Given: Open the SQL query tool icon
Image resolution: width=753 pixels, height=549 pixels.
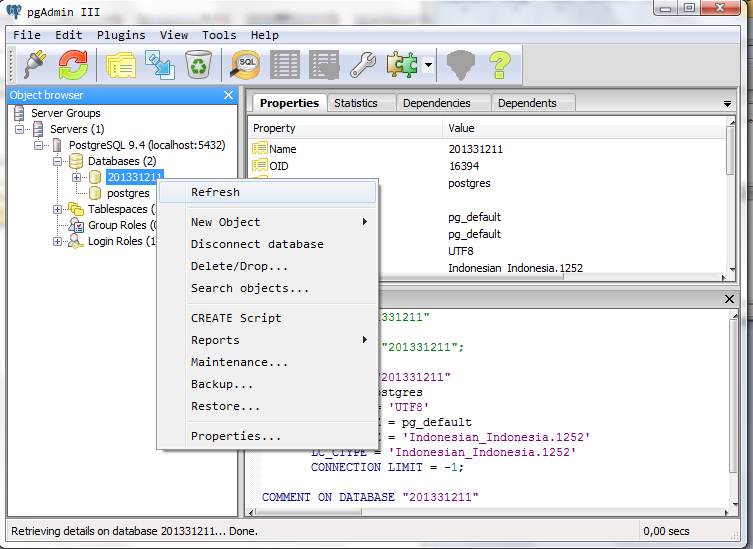Looking at the screenshot, I should [x=245, y=64].
